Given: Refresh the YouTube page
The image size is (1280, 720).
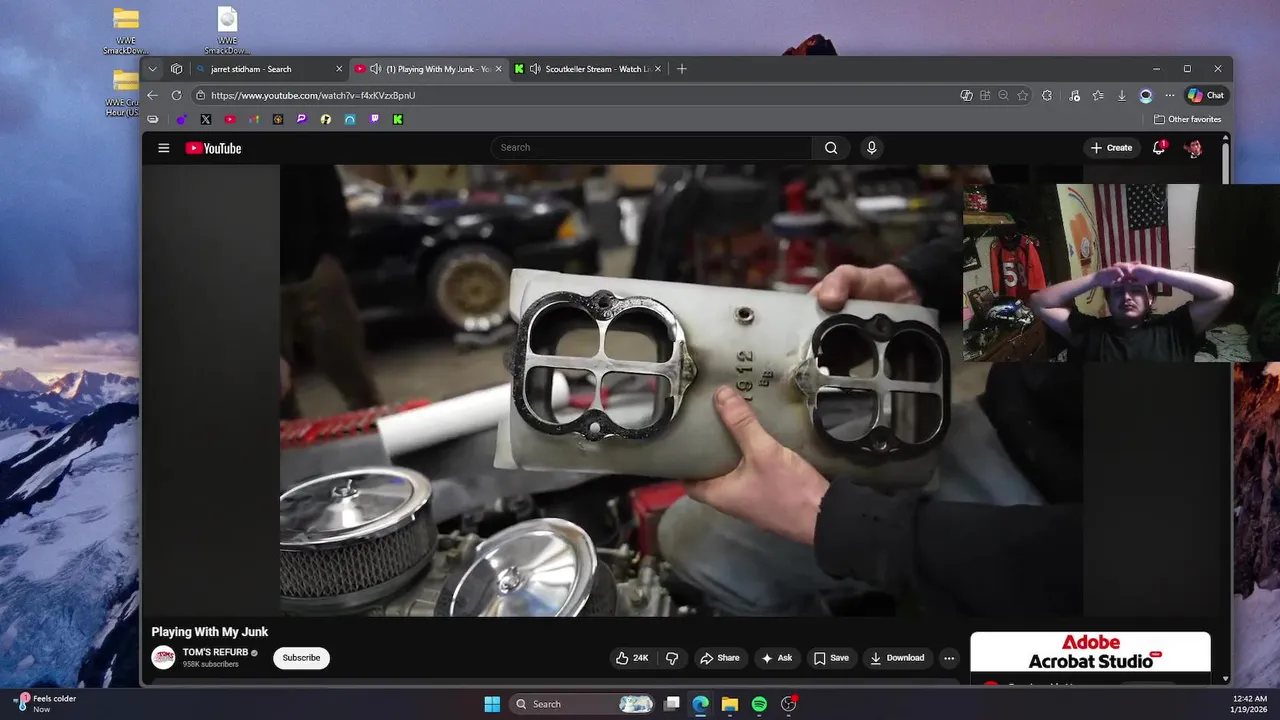Looking at the screenshot, I should pyautogui.click(x=176, y=95).
